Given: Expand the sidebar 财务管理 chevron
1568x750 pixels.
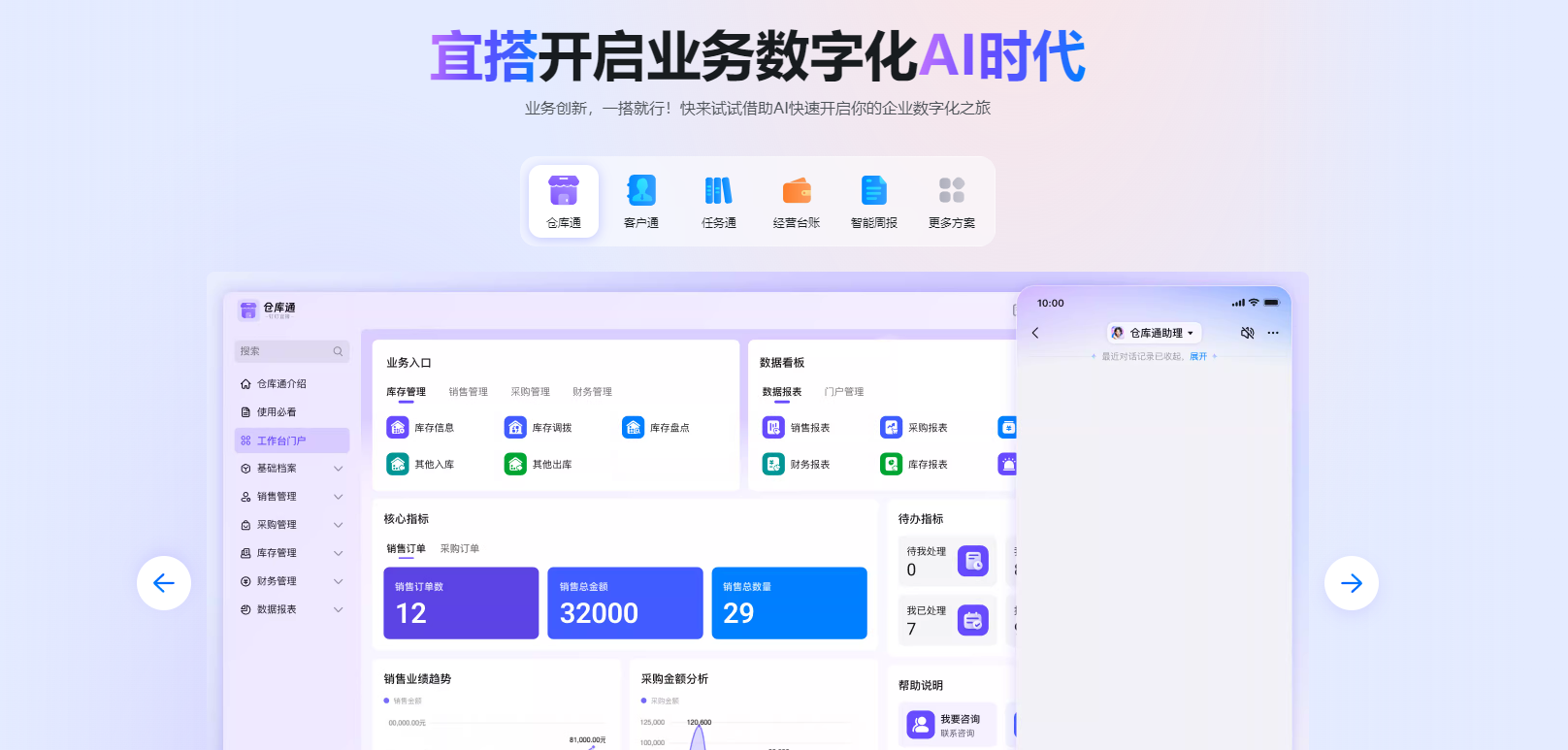Looking at the screenshot, I should coord(339,581).
